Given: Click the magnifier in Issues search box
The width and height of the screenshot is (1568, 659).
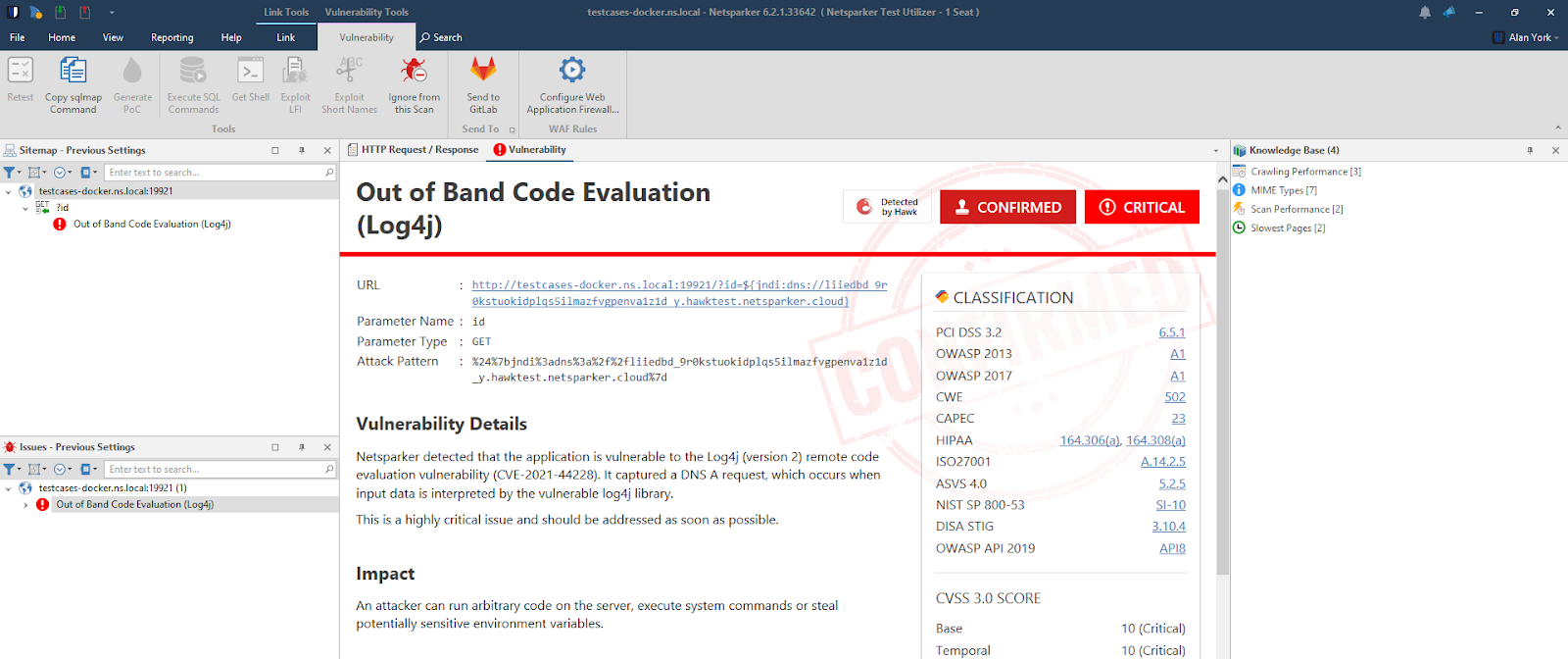Looking at the screenshot, I should point(329,470).
